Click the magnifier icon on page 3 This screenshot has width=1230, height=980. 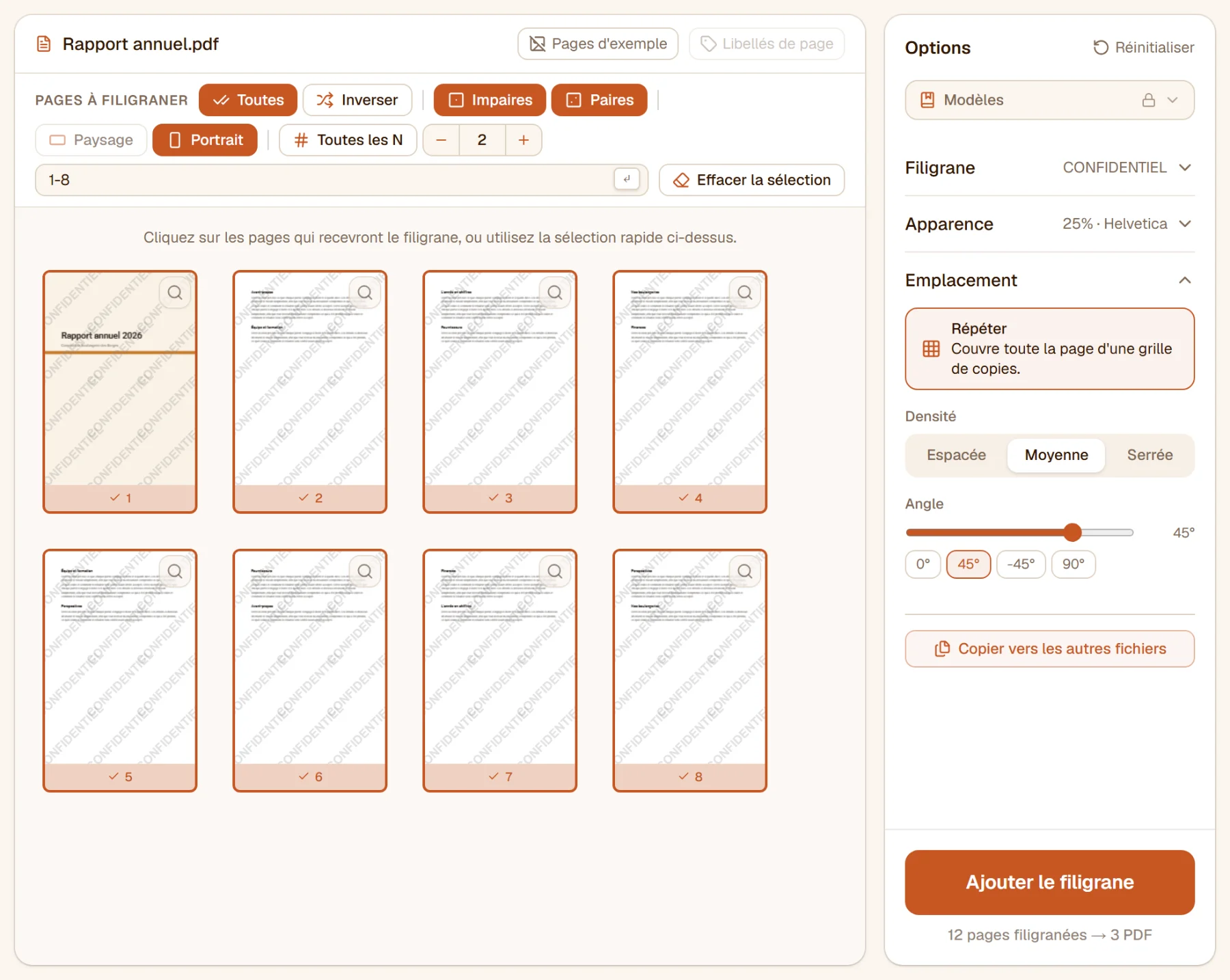point(555,293)
